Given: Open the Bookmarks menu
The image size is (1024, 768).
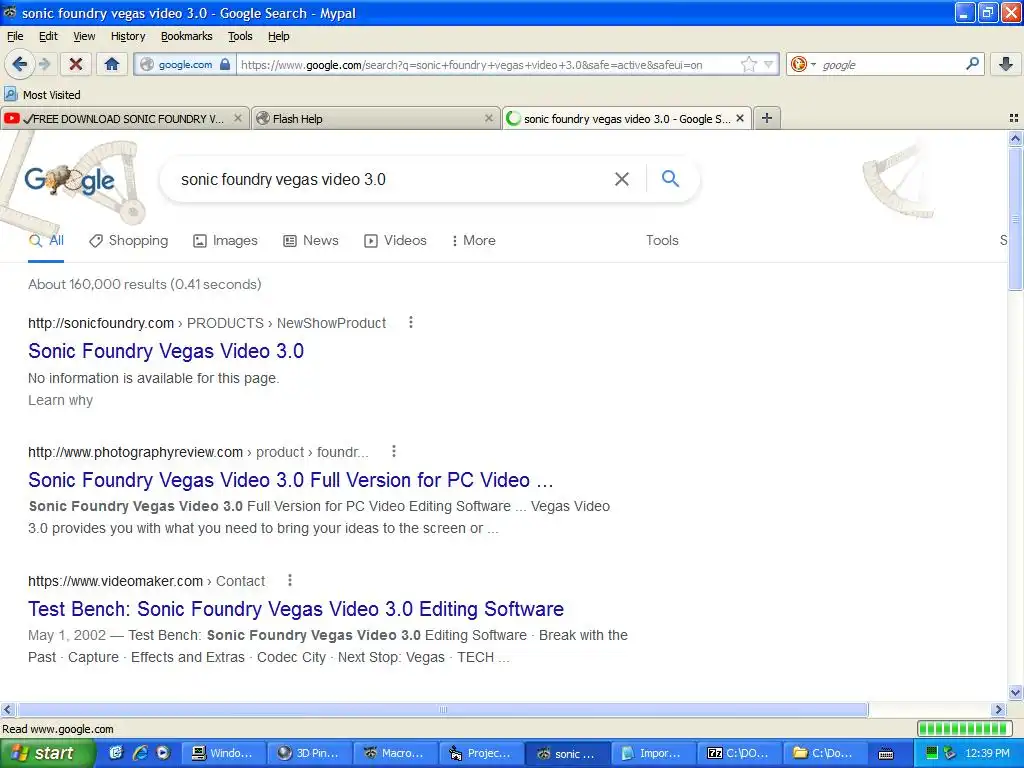Looking at the screenshot, I should (186, 36).
